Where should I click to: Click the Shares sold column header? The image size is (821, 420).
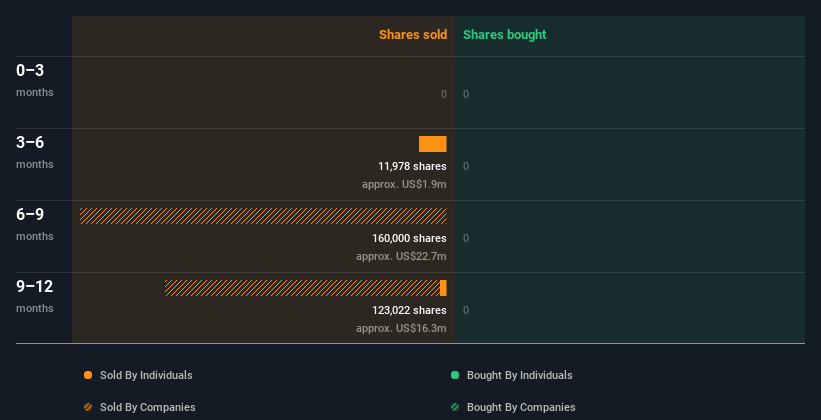click(x=413, y=35)
